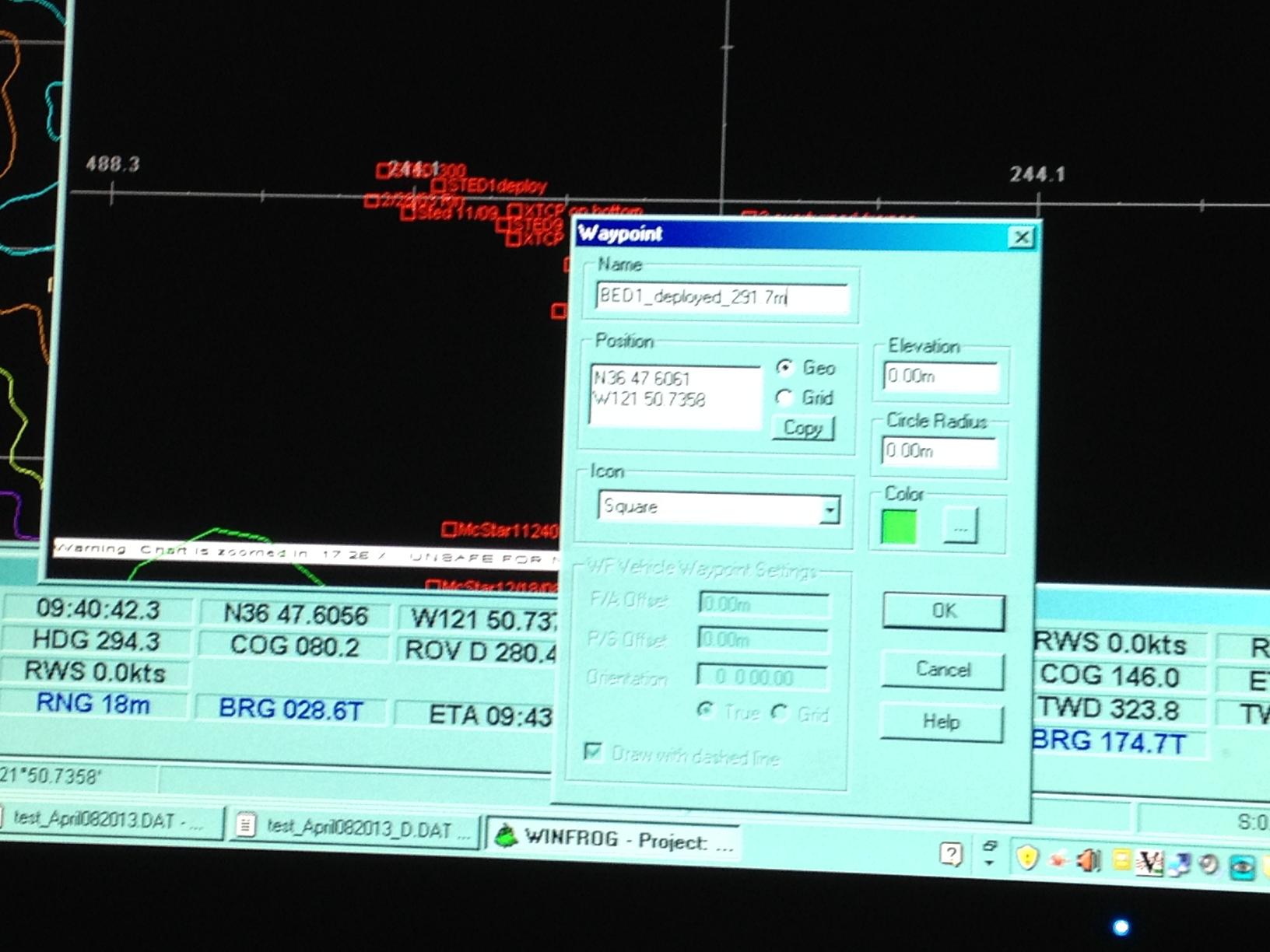Click the cyan eye tray icon
The width and height of the screenshot is (1270, 952).
coord(1243,867)
